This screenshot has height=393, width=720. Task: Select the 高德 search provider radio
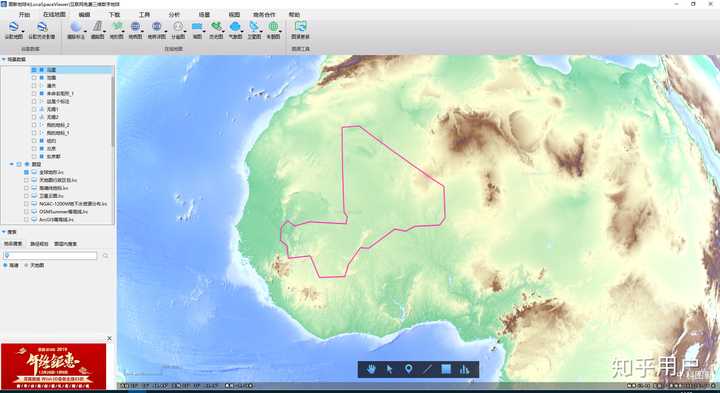coord(6,265)
